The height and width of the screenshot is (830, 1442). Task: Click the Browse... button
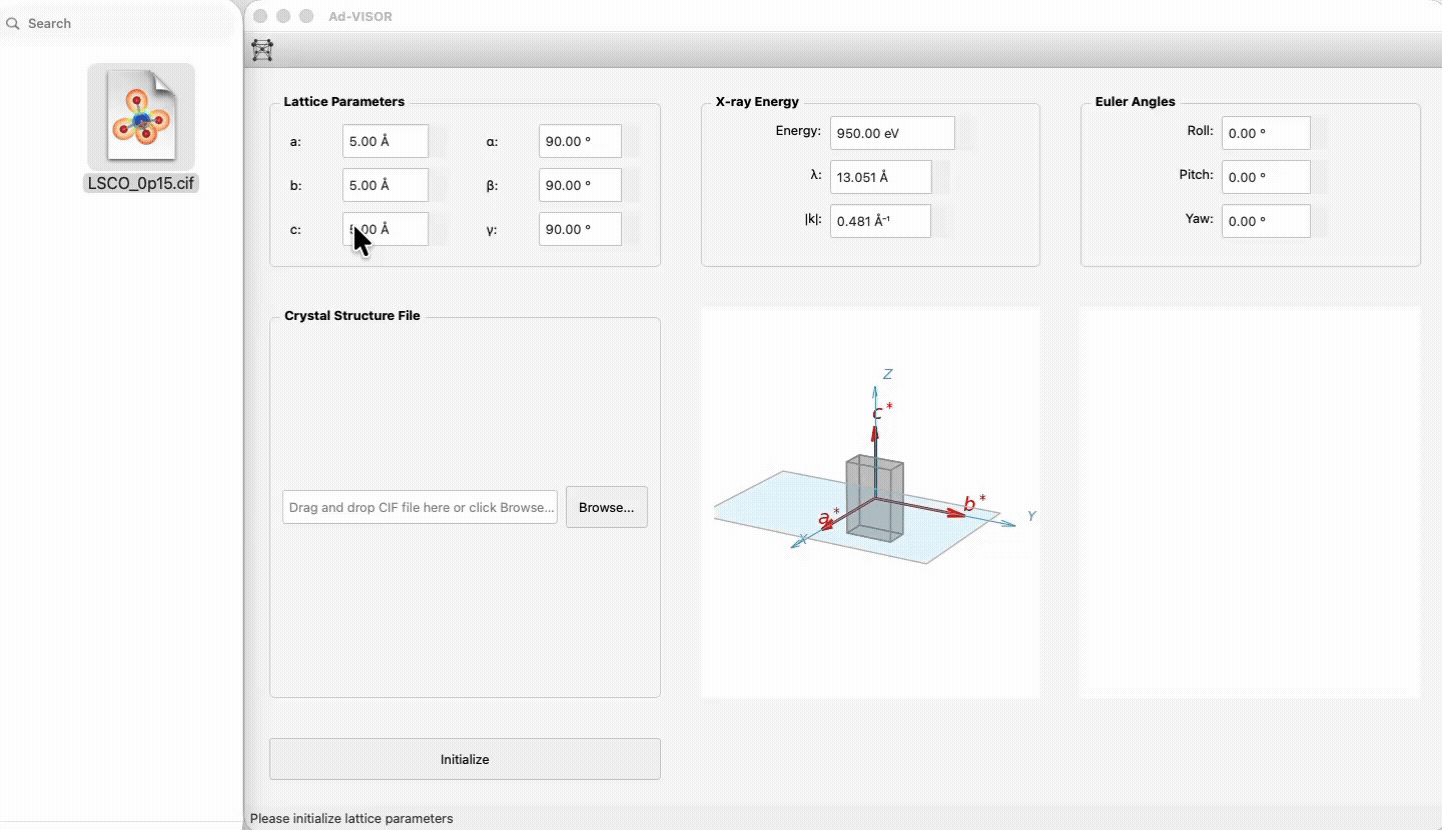tap(607, 507)
